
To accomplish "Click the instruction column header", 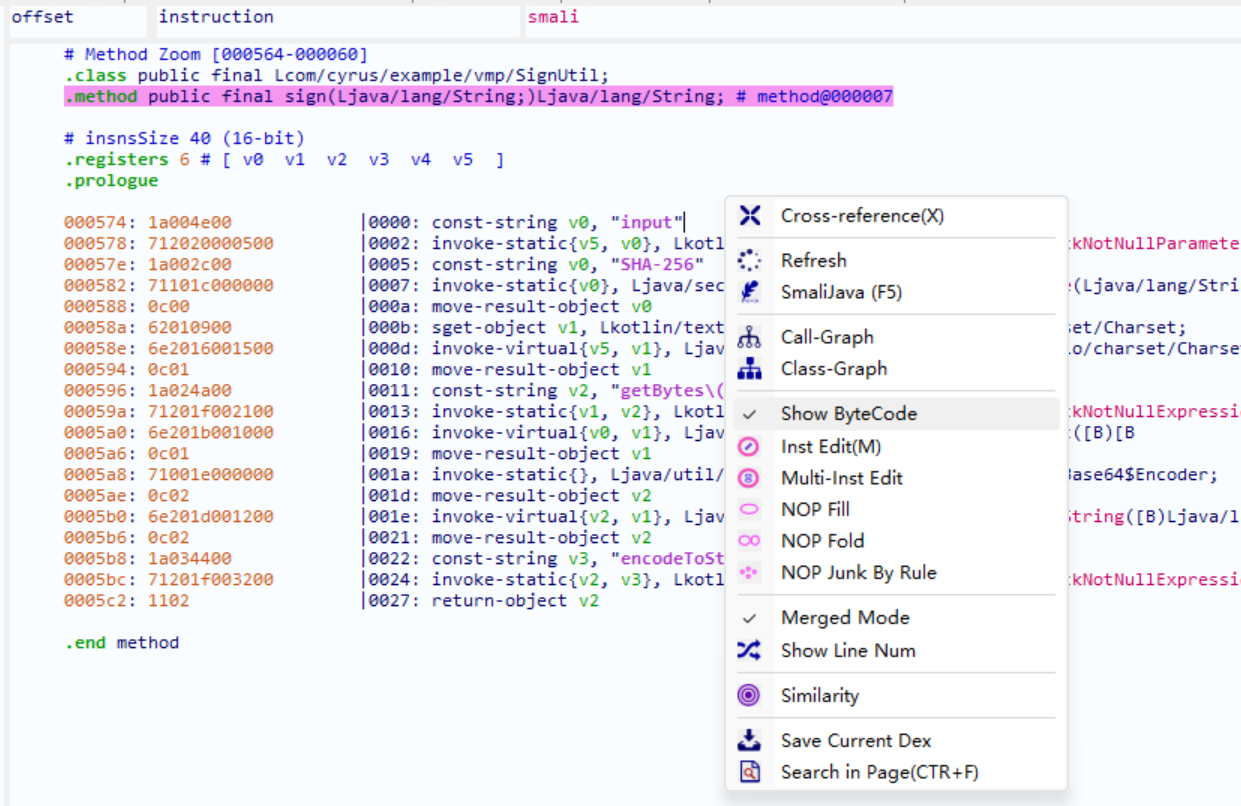I will (216, 17).
